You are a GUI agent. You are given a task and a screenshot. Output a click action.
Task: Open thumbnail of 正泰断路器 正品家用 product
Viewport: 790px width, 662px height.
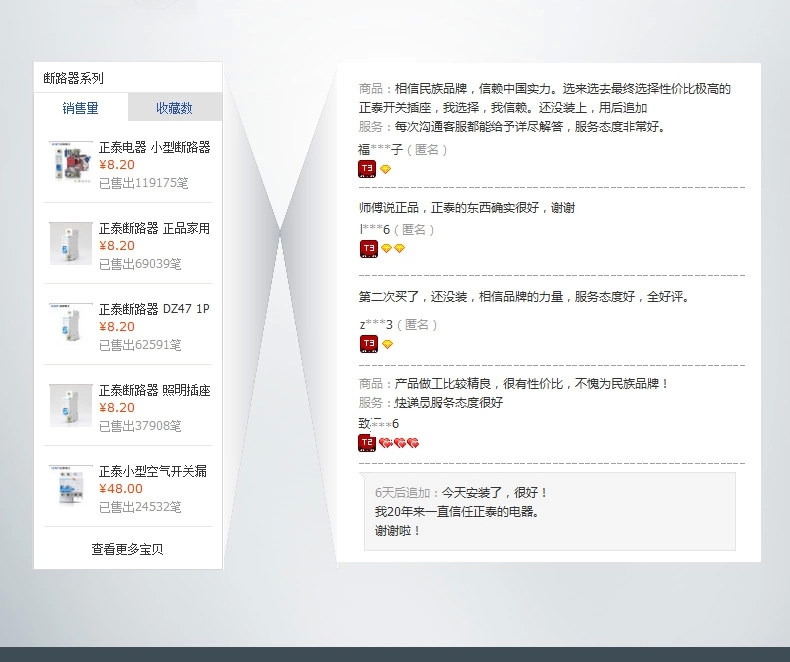tap(71, 243)
